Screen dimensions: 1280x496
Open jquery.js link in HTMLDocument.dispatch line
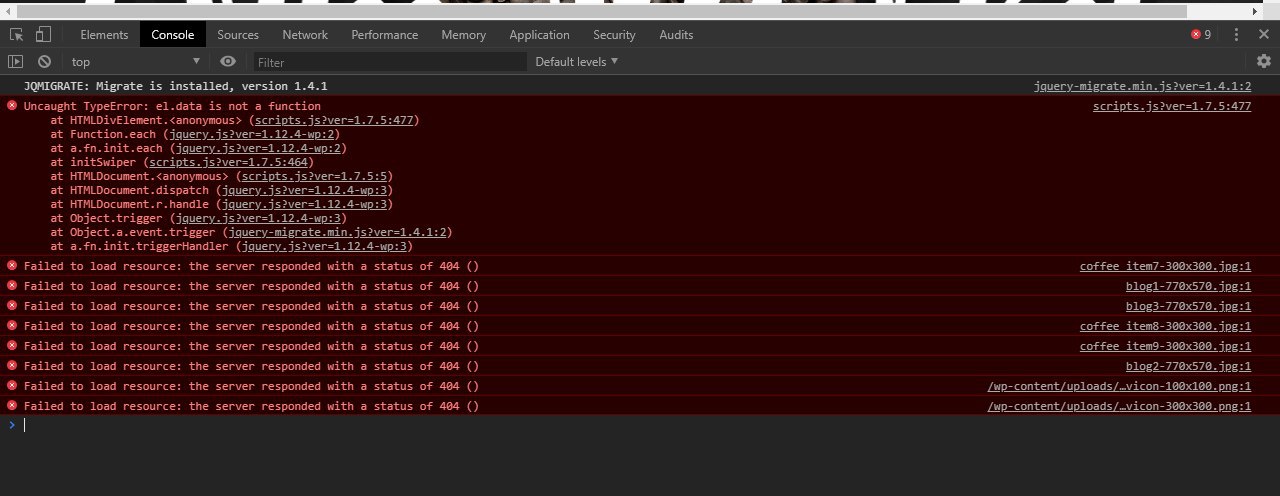click(304, 190)
